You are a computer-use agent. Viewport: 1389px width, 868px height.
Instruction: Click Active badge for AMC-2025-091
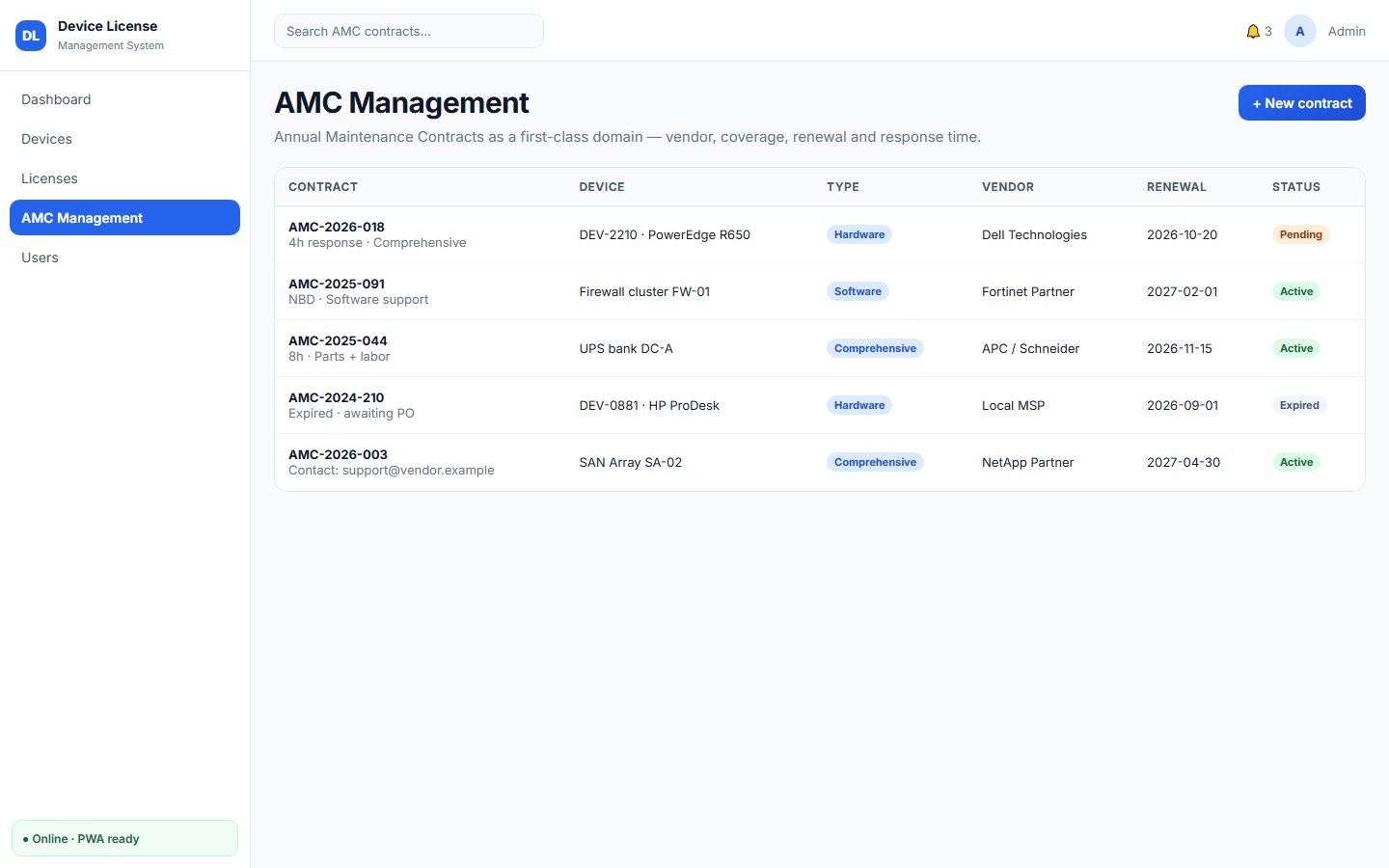tap(1296, 291)
